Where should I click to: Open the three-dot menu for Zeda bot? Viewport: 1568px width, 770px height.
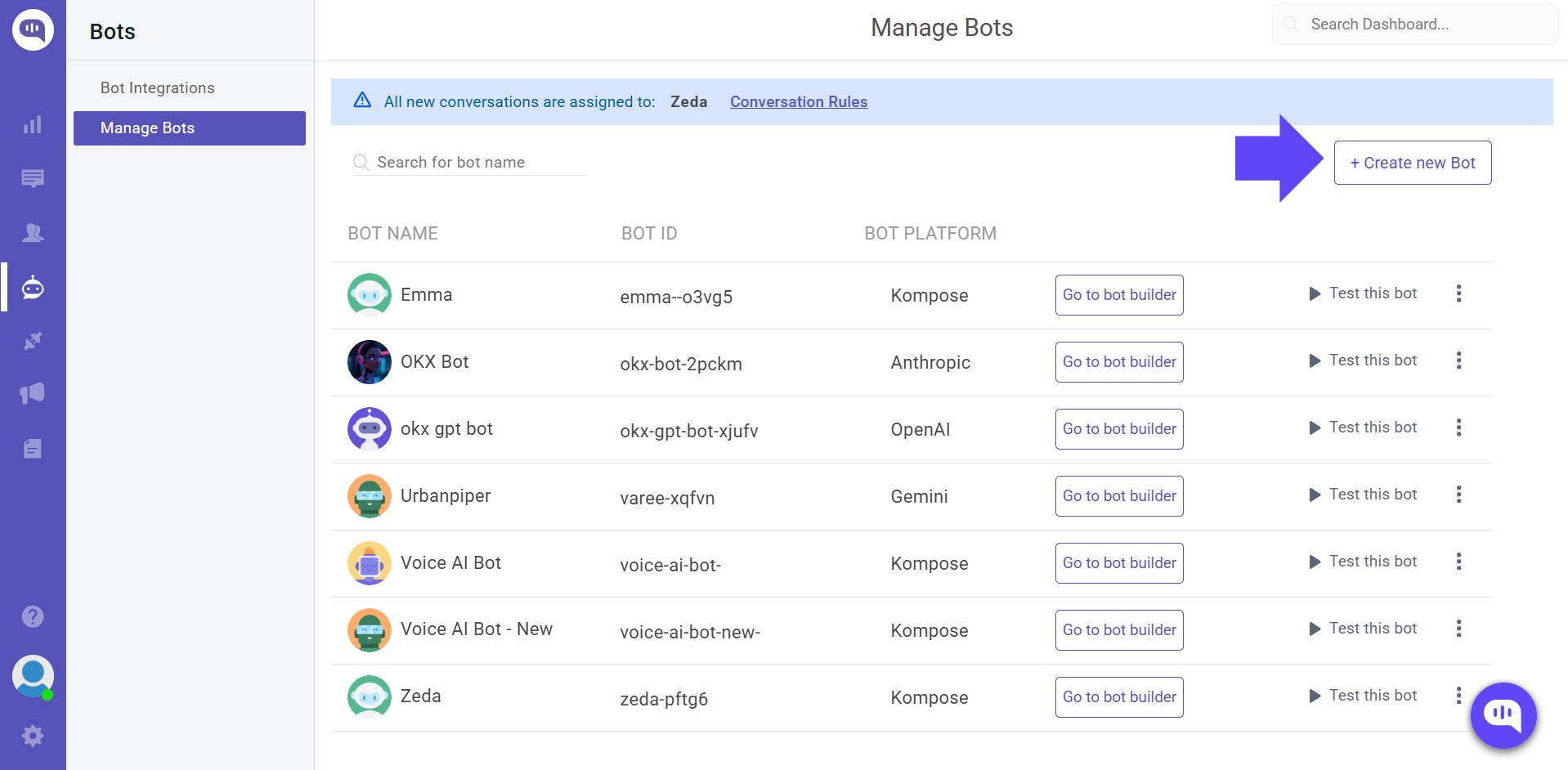[x=1459, y=696]
